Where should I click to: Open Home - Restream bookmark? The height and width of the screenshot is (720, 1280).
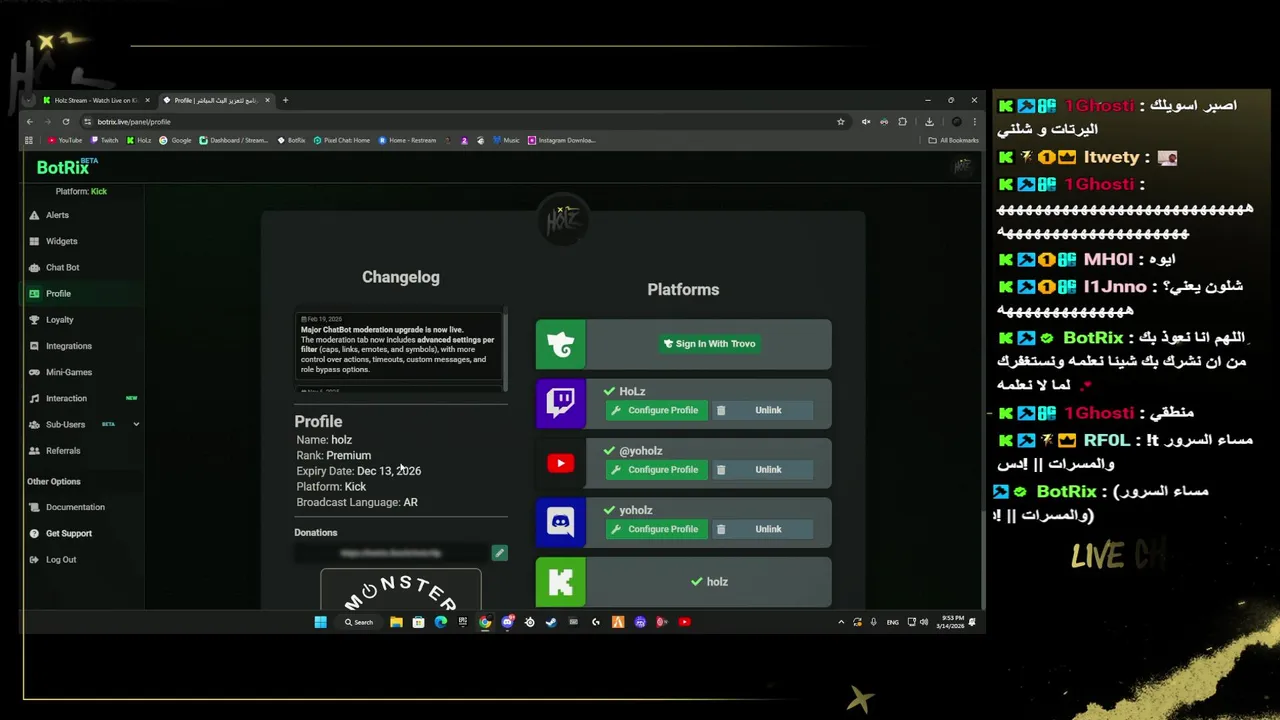click(x=408, y=140)
